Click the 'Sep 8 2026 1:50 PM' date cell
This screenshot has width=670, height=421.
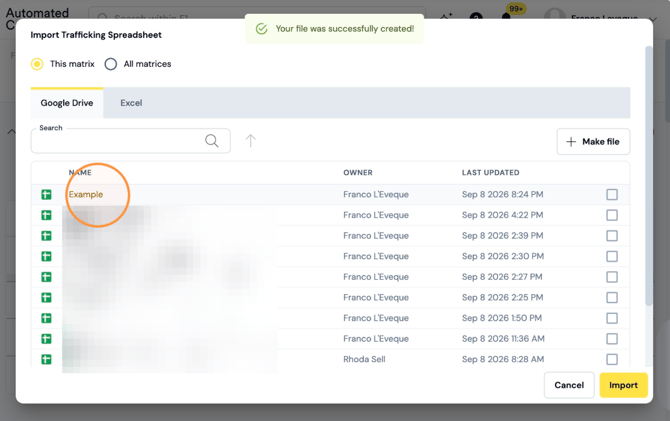[502, 318]
